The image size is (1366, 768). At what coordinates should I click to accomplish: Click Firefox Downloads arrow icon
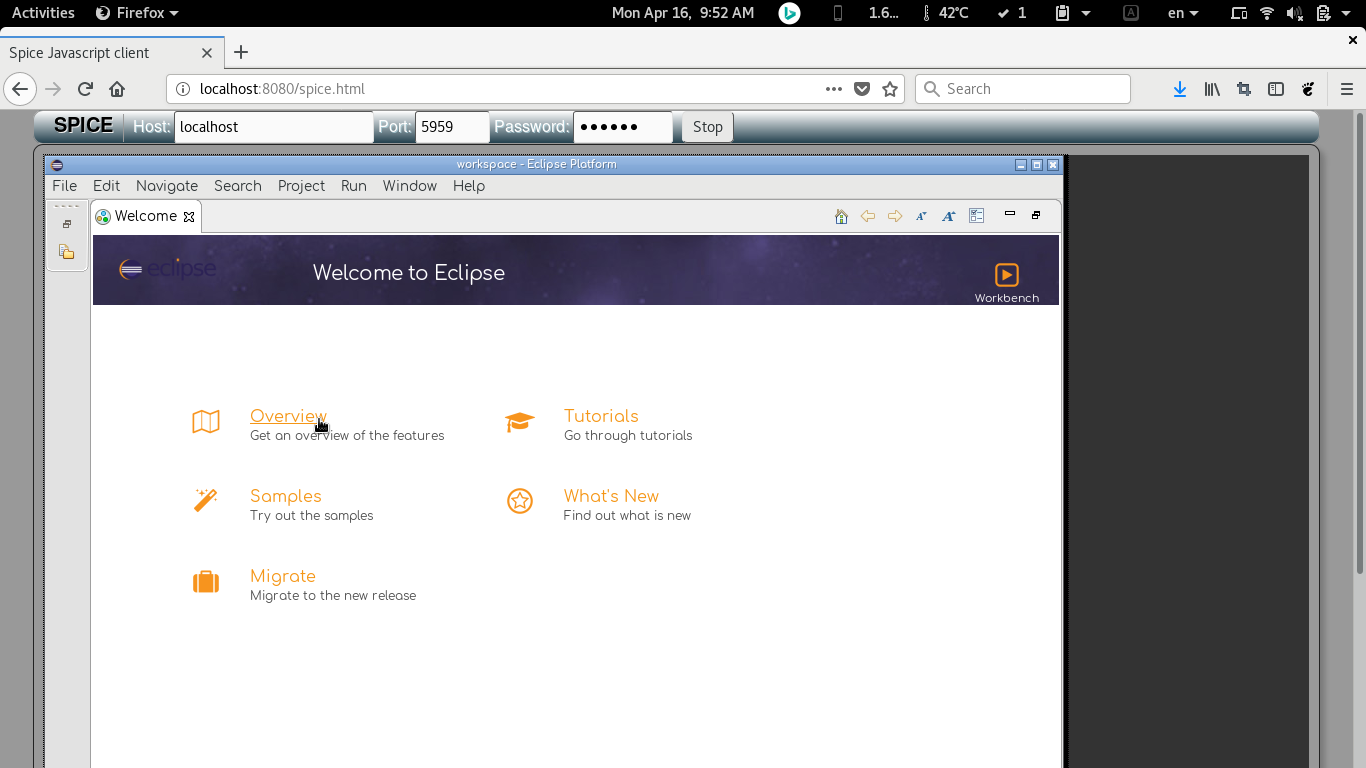(x=1180, y=89)
